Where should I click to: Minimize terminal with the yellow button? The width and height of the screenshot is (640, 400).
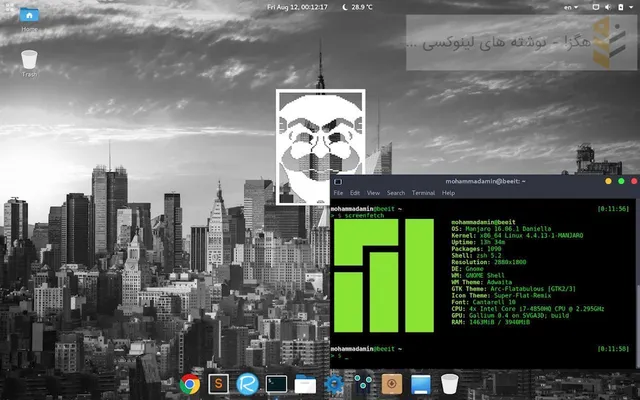[608, 181]
